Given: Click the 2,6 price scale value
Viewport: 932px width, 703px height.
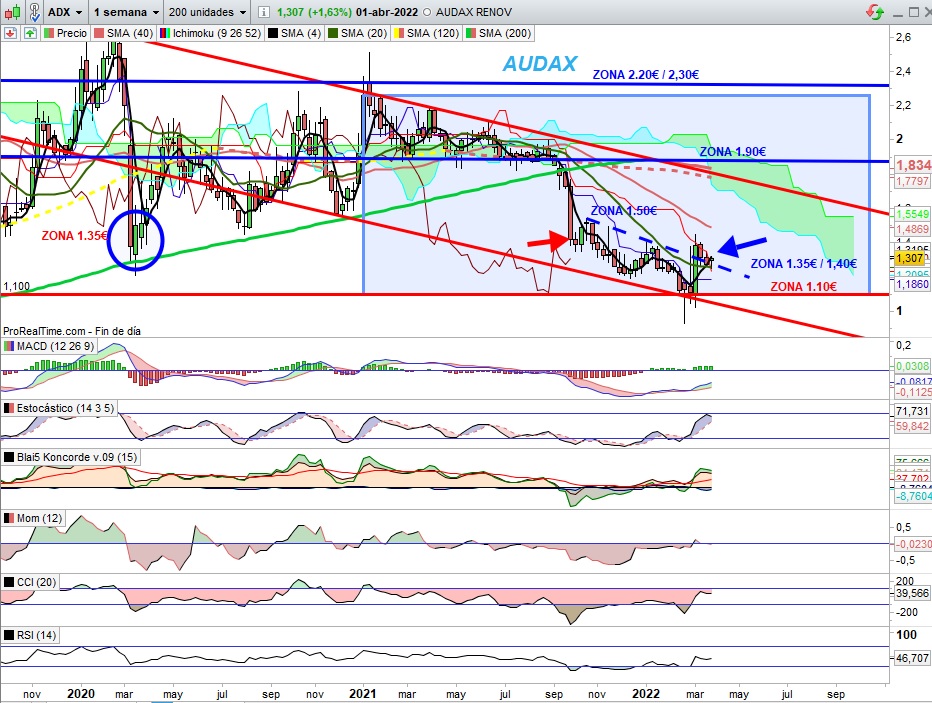Looking at the screenshot, I should pos(903,37).
